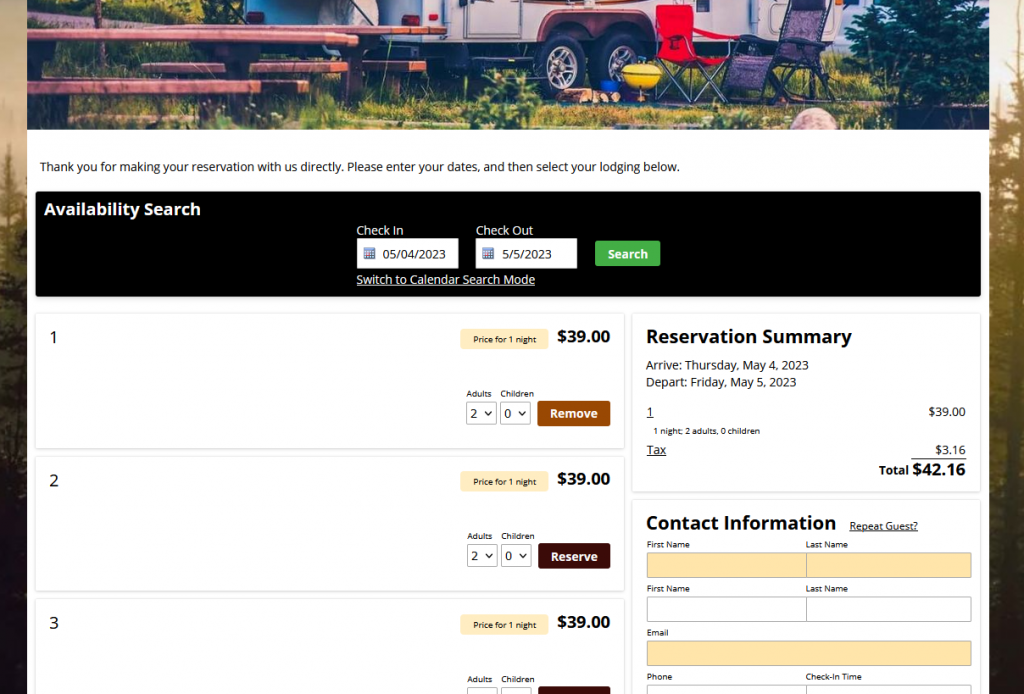Viewport: 1024px width, 694px height.
Task: Open Children dropdown for site 1
Action: click(515, 413)
